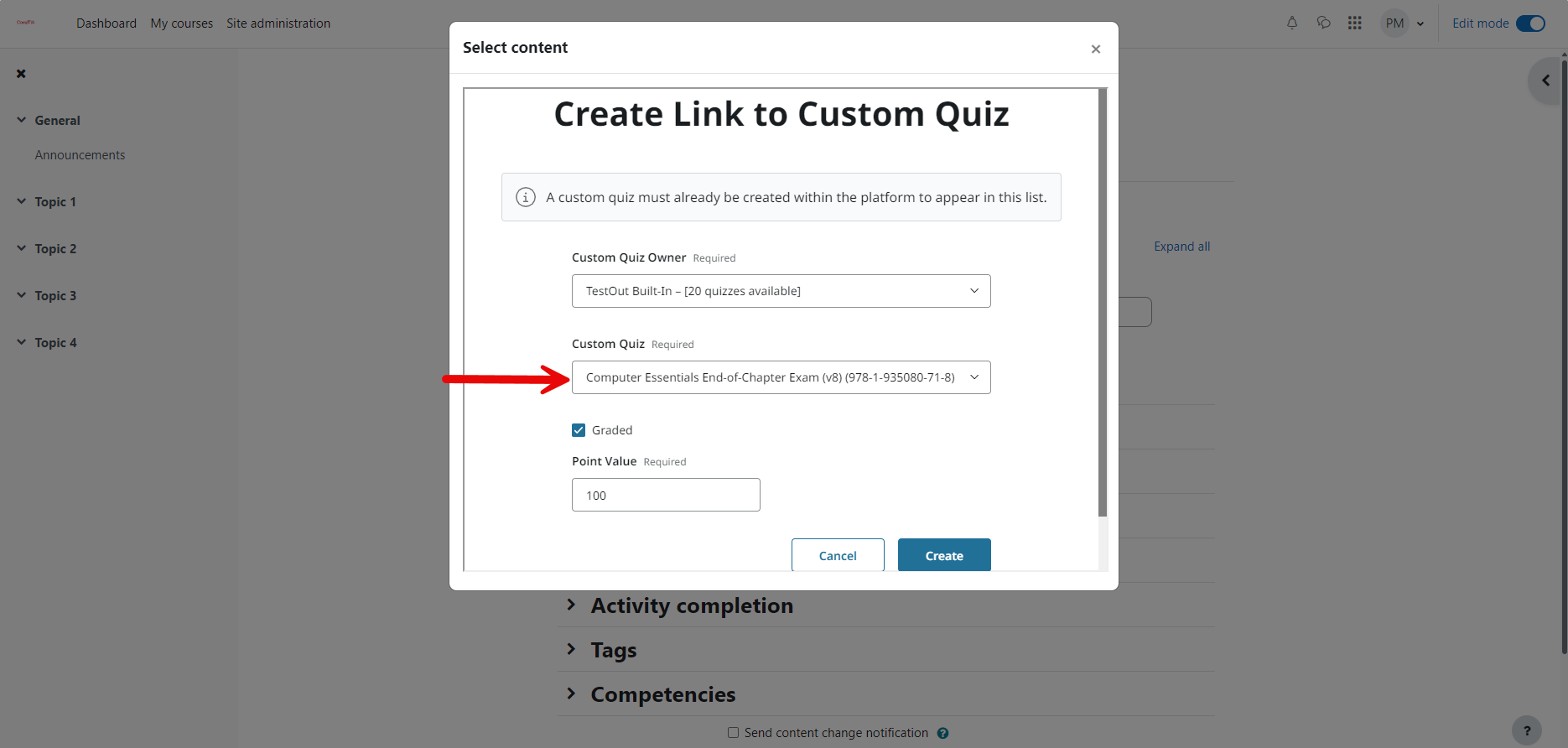This screenshot has width=1568, height=748.
Task: Go to My courses
Action: (182, 23)
